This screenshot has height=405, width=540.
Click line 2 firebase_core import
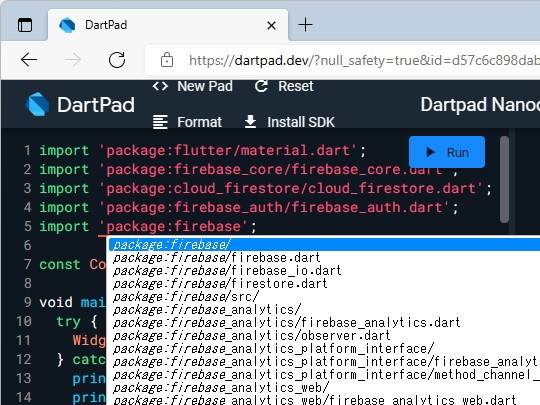[249, 170]
